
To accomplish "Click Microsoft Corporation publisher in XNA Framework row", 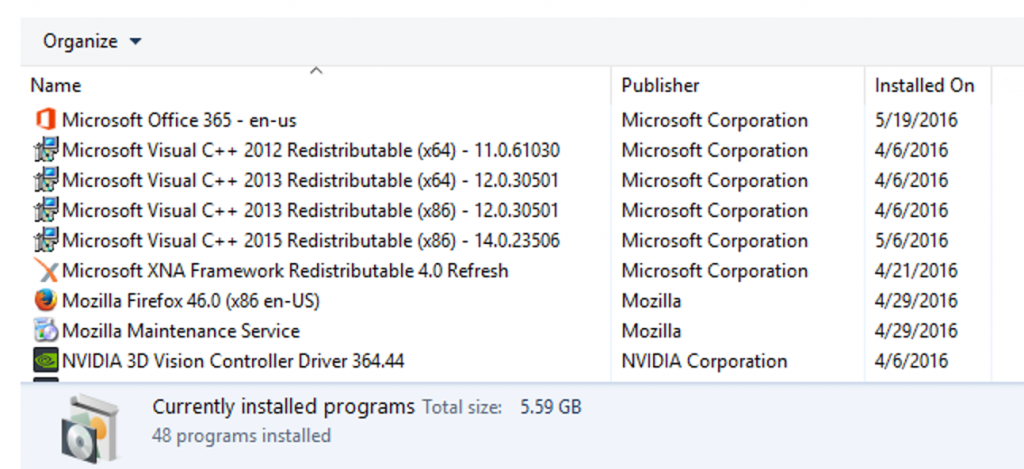I will click(x=714, y=270).
